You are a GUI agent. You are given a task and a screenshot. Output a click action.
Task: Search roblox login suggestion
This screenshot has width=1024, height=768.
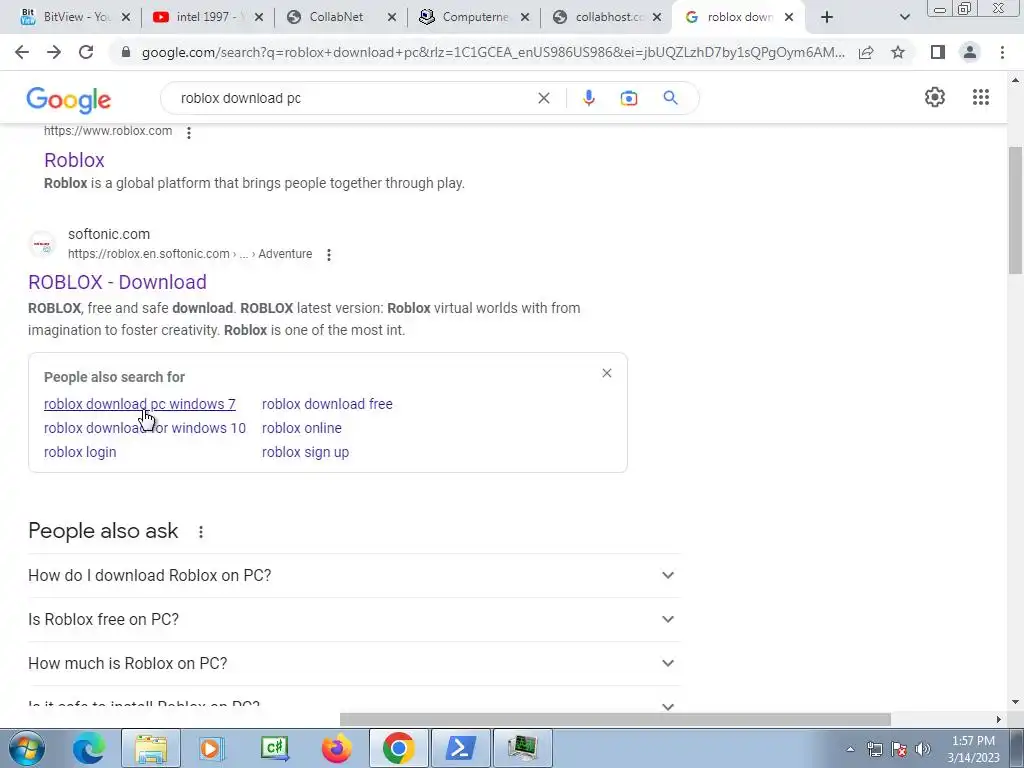(80, 452)
